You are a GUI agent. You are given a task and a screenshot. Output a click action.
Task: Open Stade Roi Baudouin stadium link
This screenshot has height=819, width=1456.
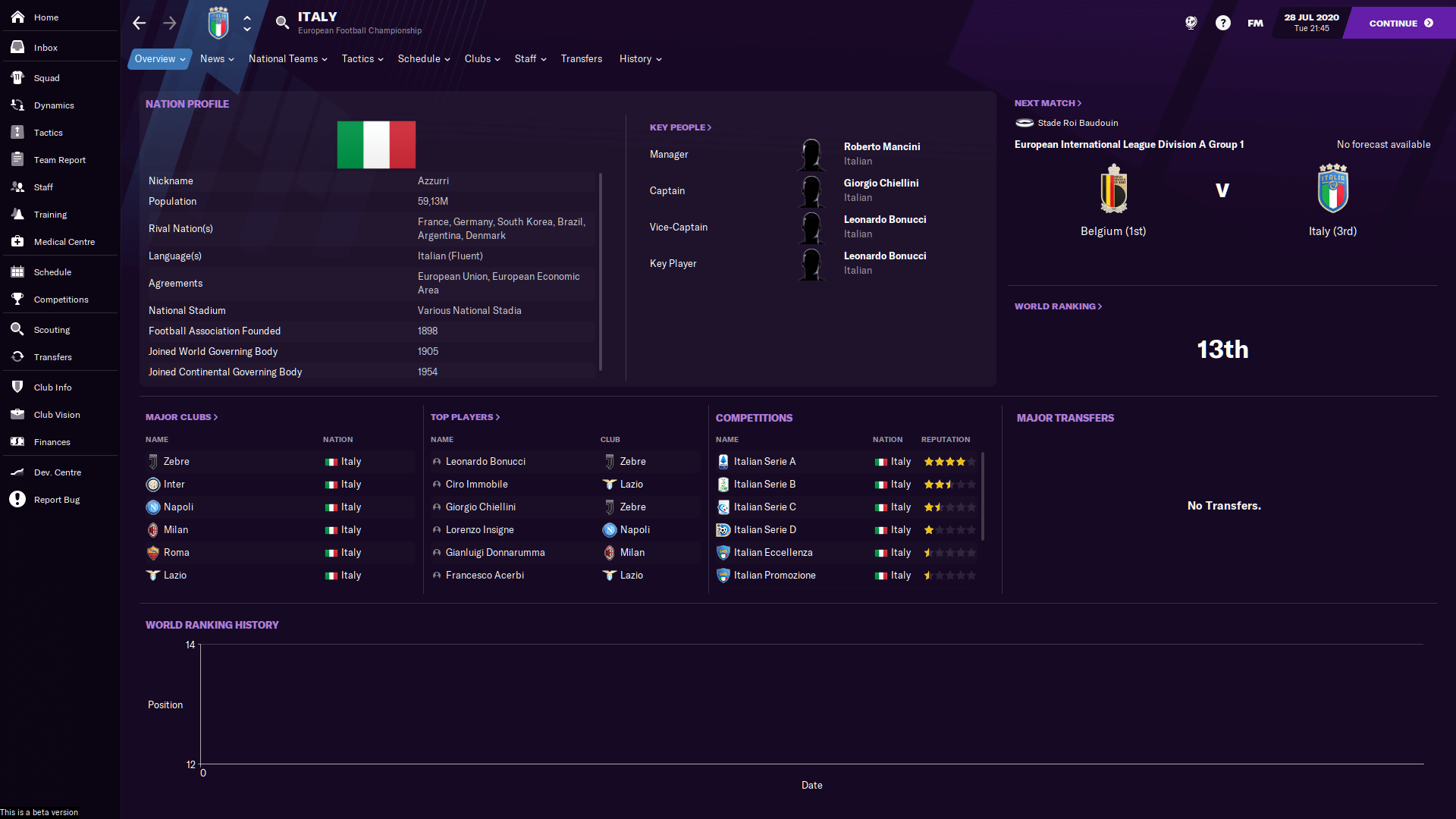coord(1078,123)
